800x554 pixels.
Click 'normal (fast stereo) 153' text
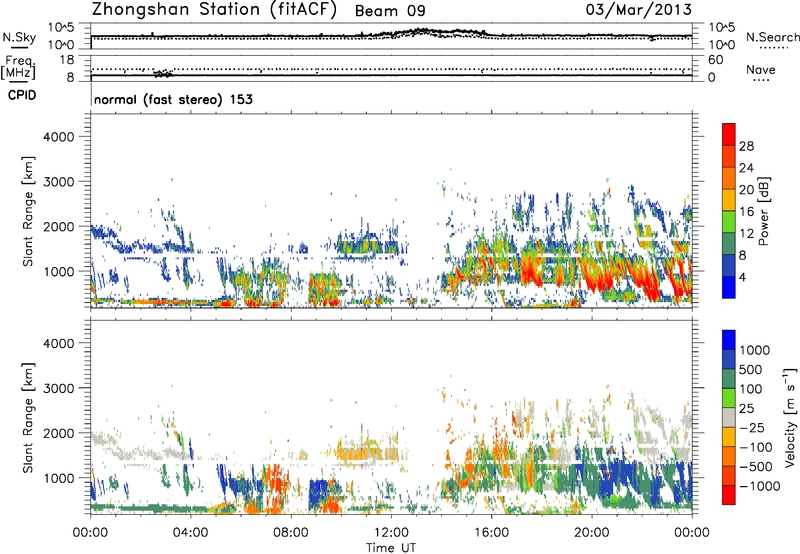[x=173, y=99]
